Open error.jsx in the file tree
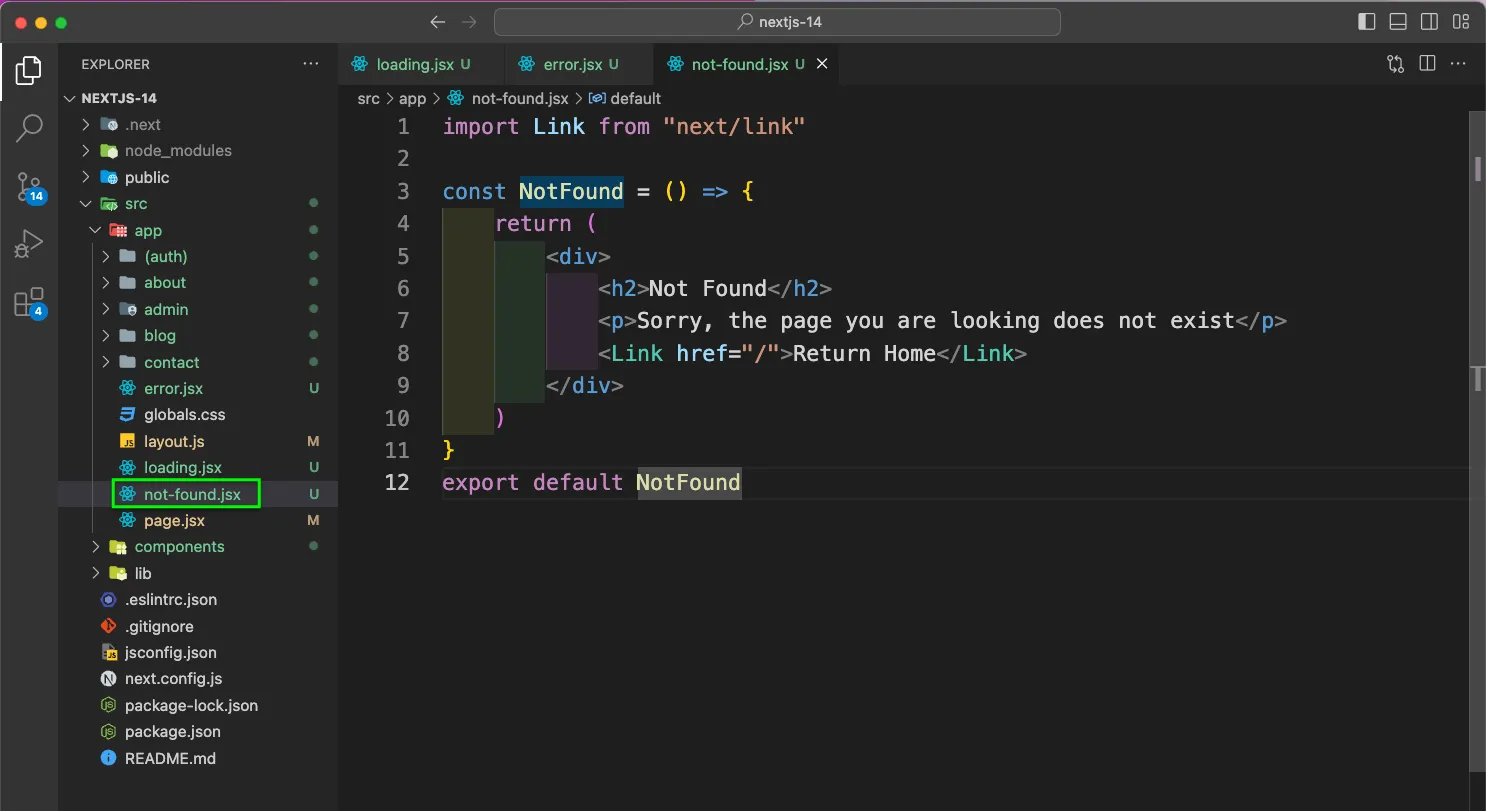The image size is (1486, 811). [x=198, y=388]
